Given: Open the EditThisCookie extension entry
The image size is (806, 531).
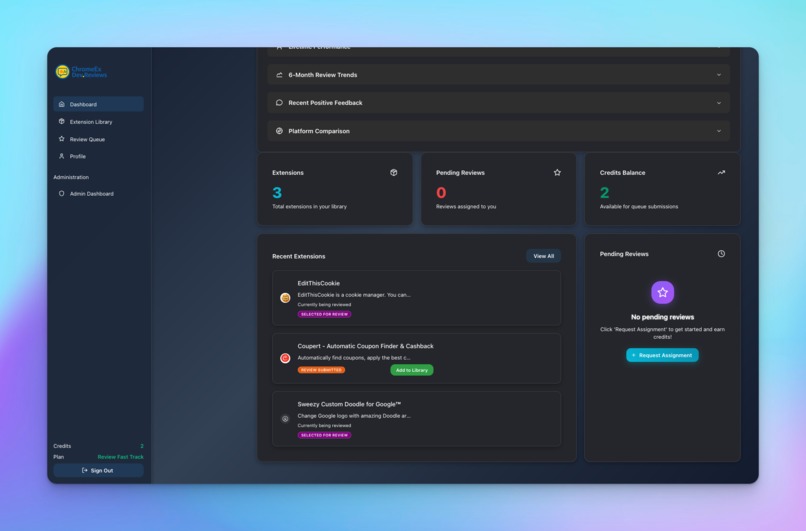Looking at the screenshot, I should 416,298.
